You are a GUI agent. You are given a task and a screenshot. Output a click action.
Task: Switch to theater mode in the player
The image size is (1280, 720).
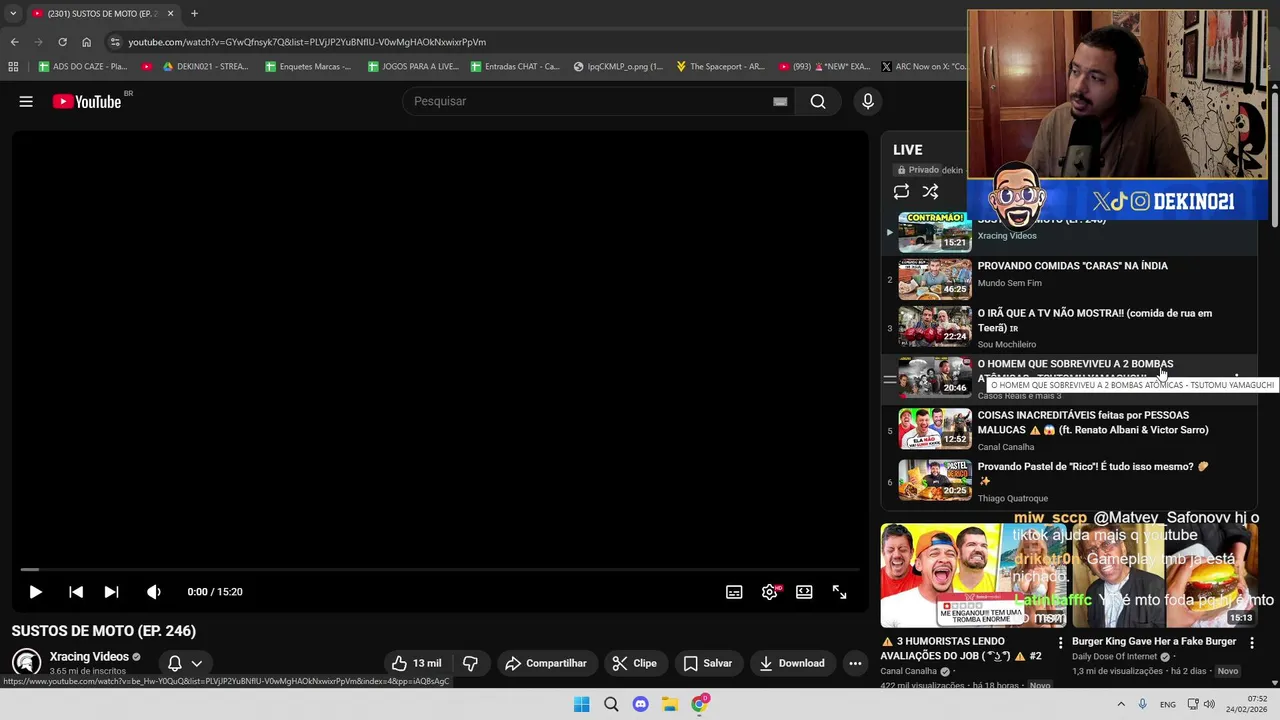pyautogui.click(x=804, y=592)
